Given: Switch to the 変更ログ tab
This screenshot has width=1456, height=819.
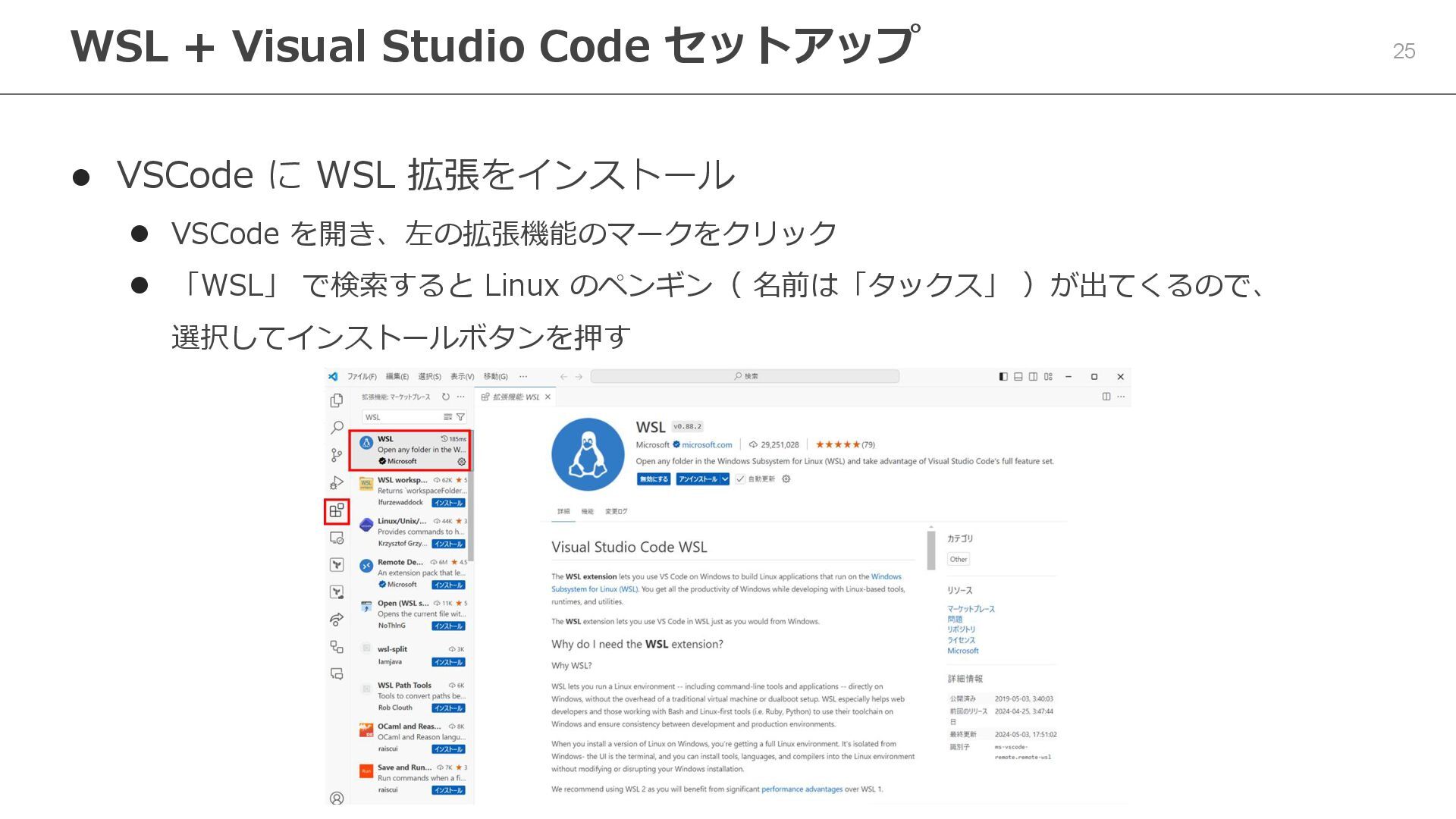Looking at the screenshot, I should click(x=617, y=511).
